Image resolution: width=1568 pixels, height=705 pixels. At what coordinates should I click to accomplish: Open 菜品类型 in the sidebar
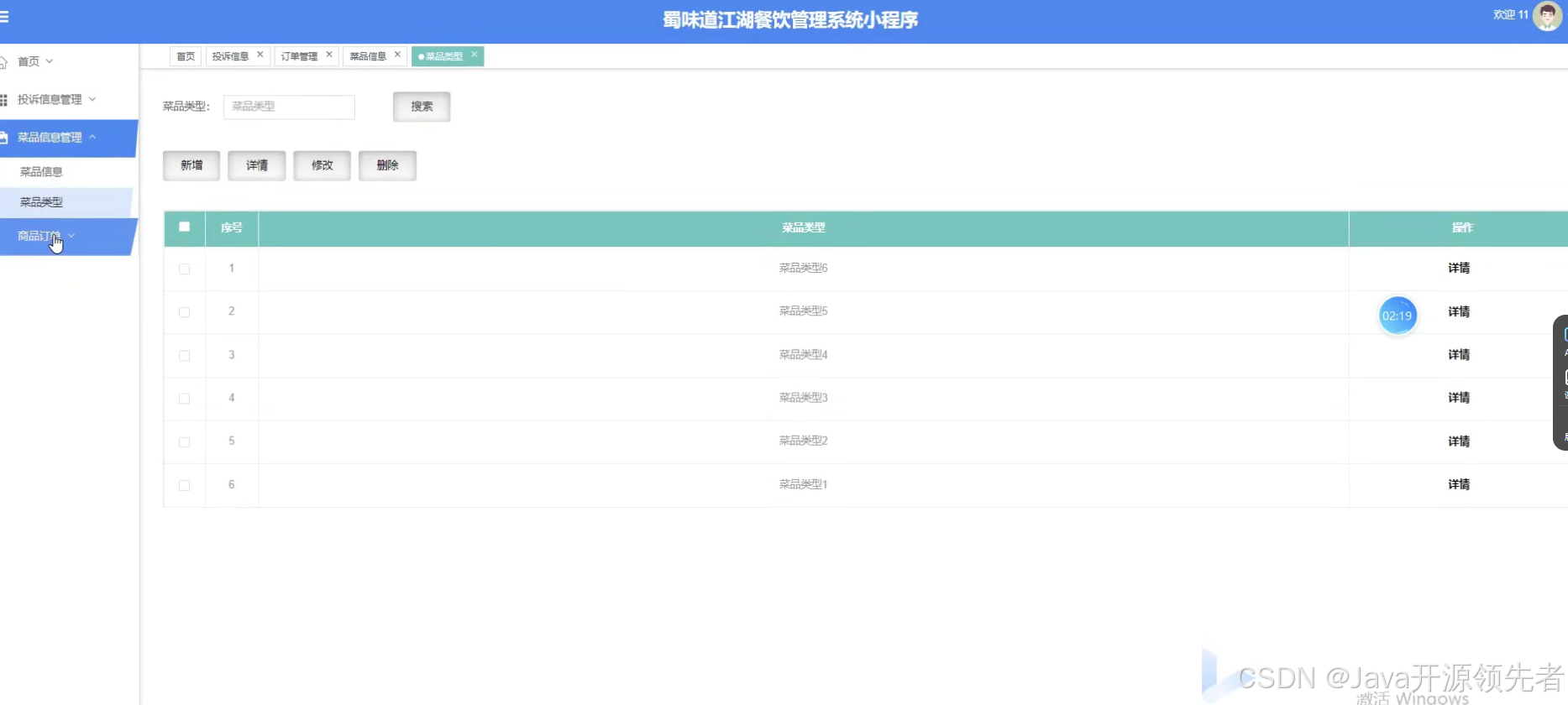pyautogui.click(x=41, y=202)
